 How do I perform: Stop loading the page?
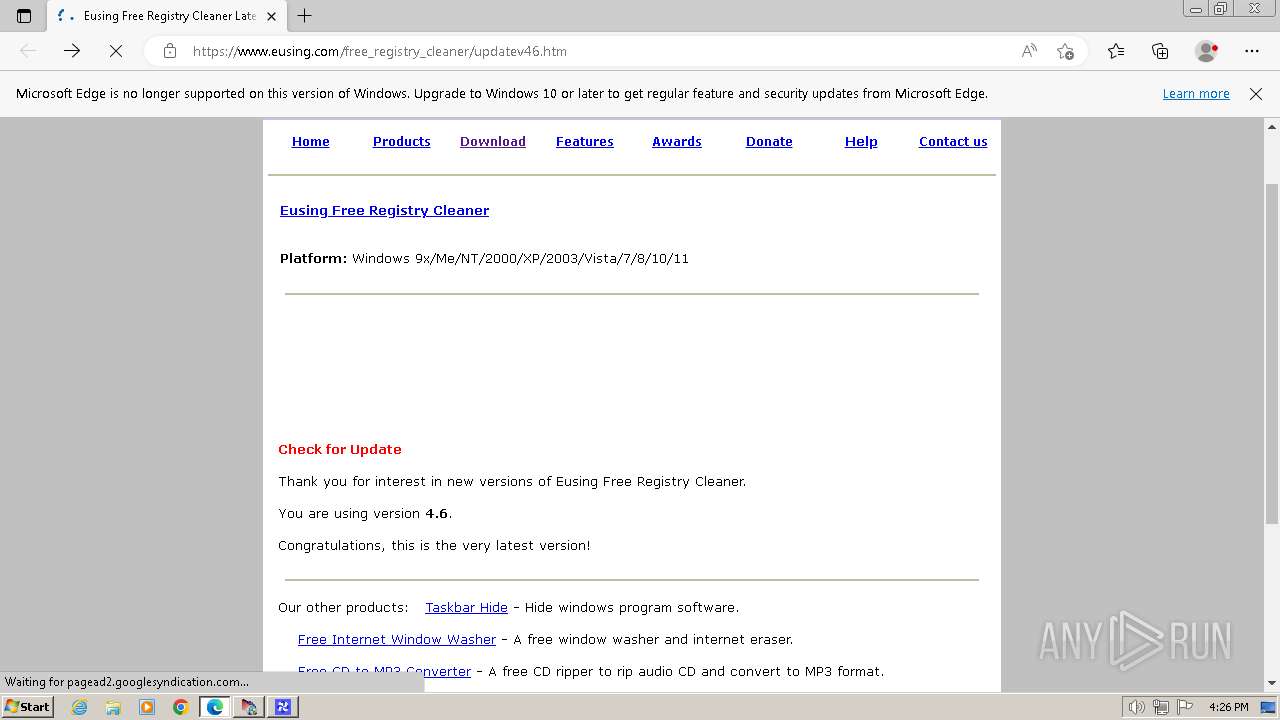(x=116, y=51)
